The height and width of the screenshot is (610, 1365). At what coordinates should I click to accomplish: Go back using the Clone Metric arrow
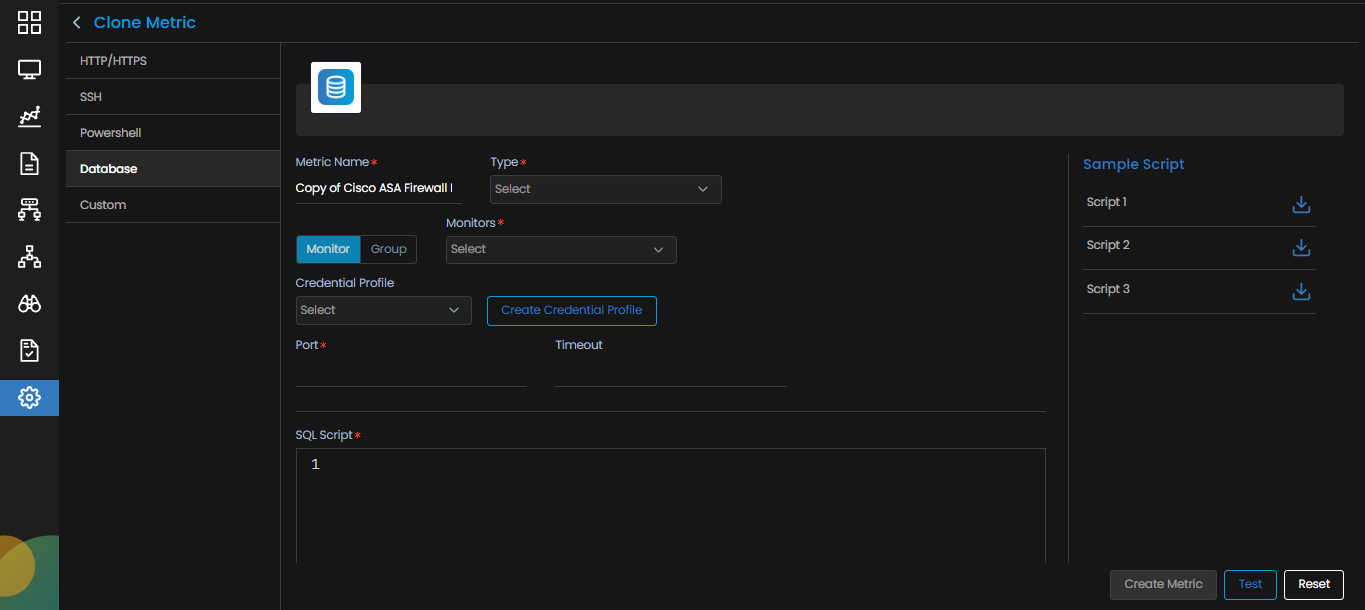[x=77, y=22]
